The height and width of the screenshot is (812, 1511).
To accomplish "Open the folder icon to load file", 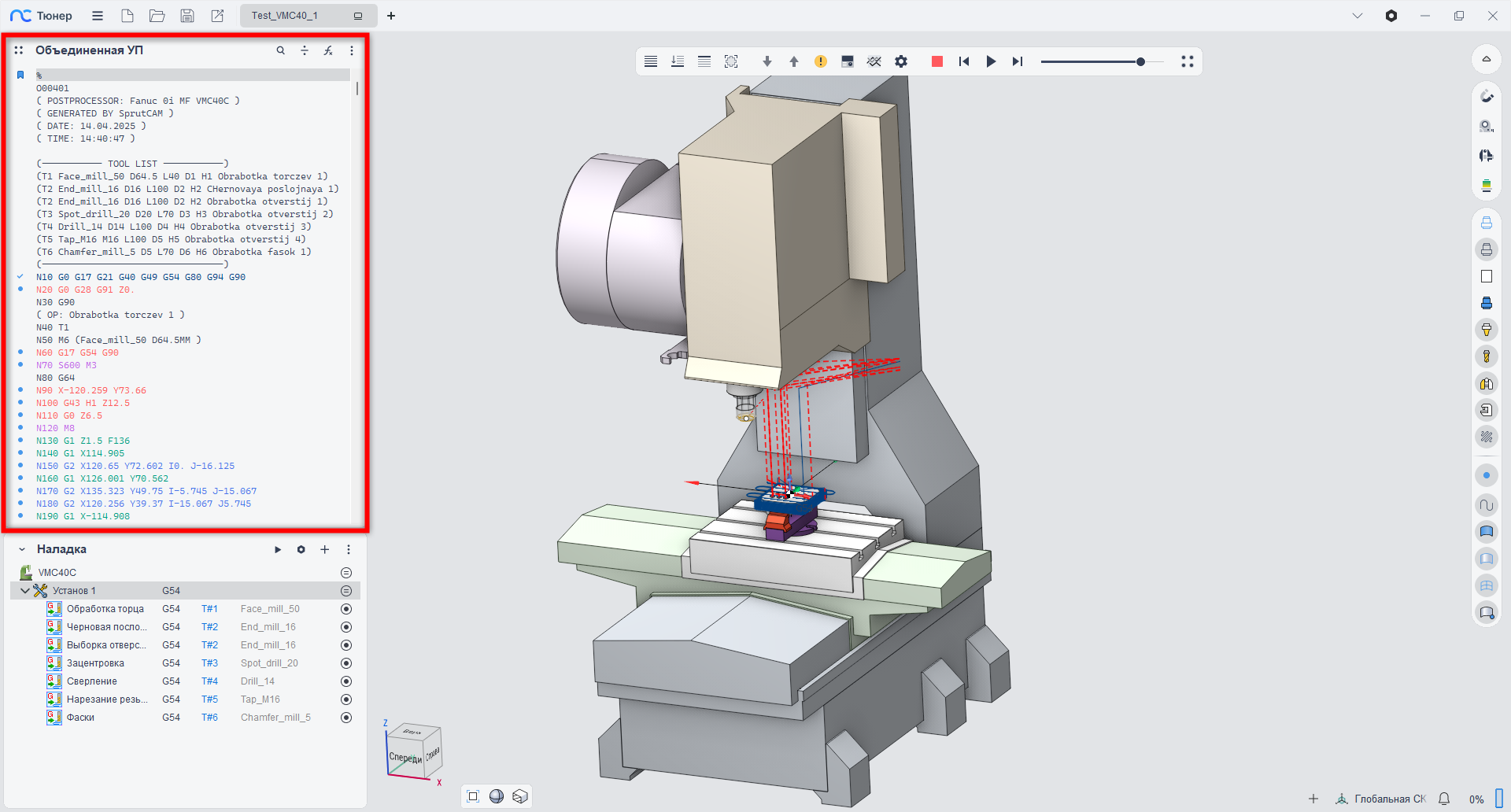I will click(157, 16).
